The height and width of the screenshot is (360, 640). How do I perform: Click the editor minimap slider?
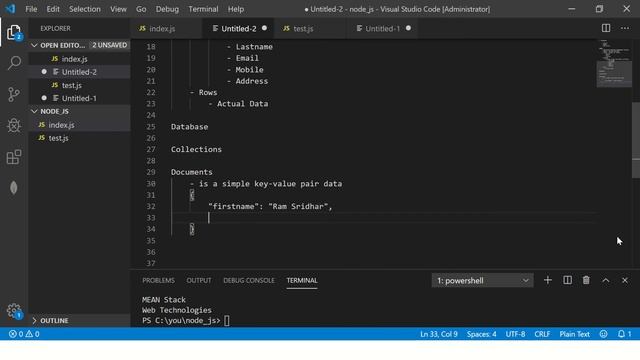click(614, 74)
